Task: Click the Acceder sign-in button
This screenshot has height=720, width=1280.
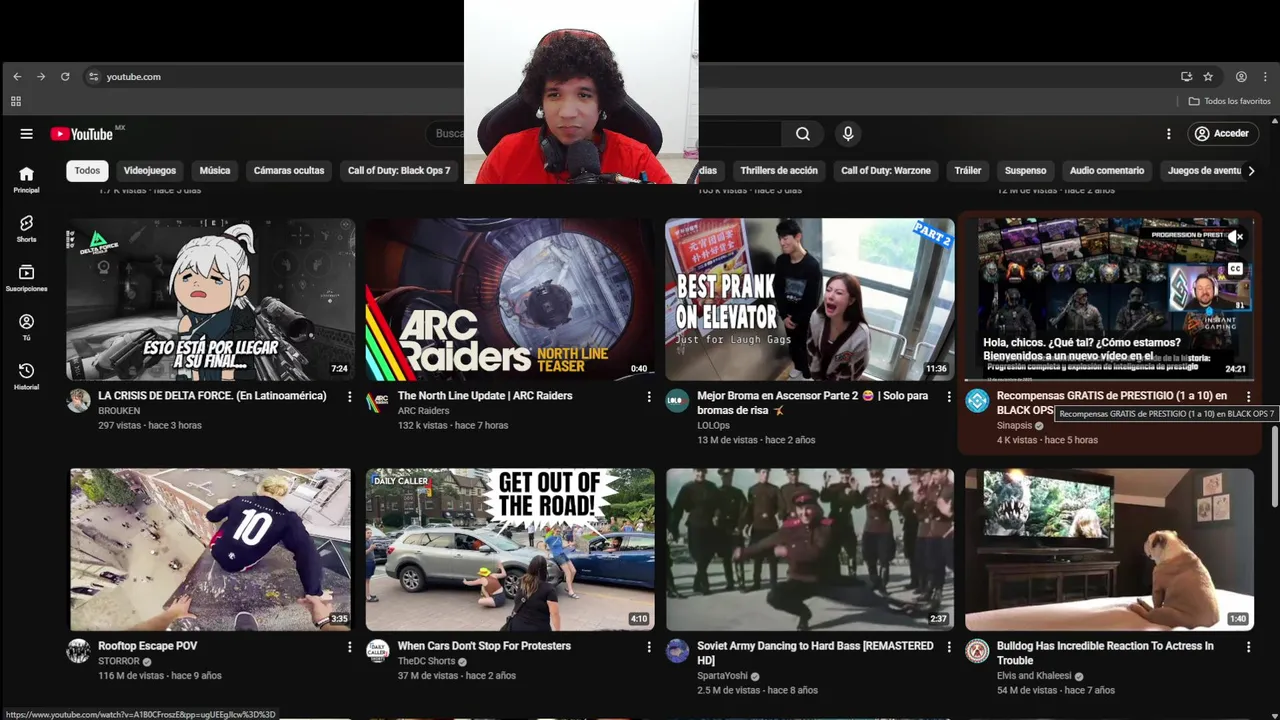Action: pos(1222,134)
